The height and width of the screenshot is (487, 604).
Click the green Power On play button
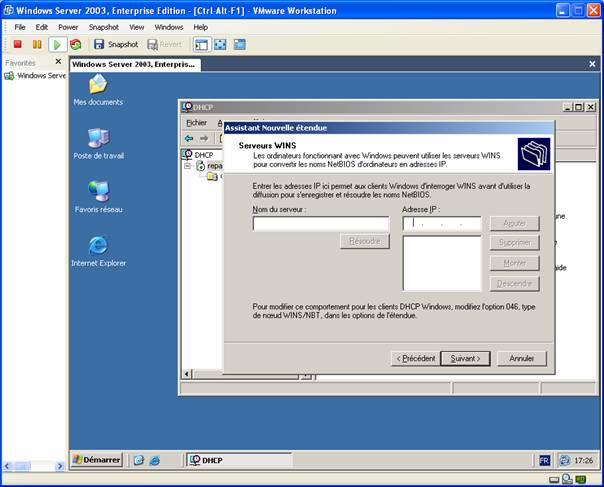57,45
